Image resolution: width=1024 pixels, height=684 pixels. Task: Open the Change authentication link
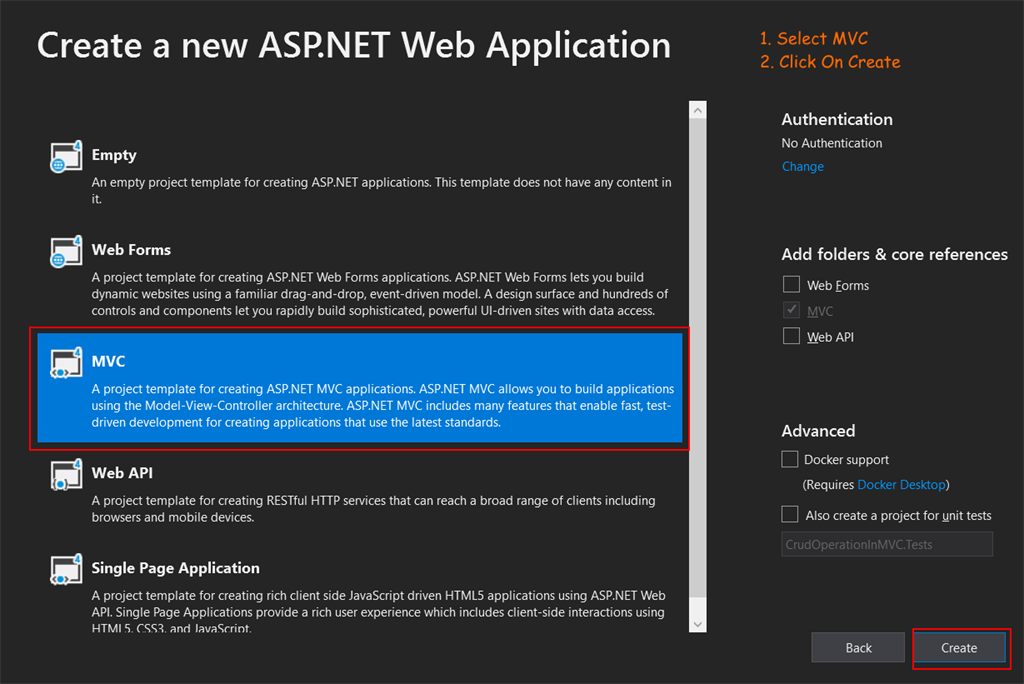803,167
